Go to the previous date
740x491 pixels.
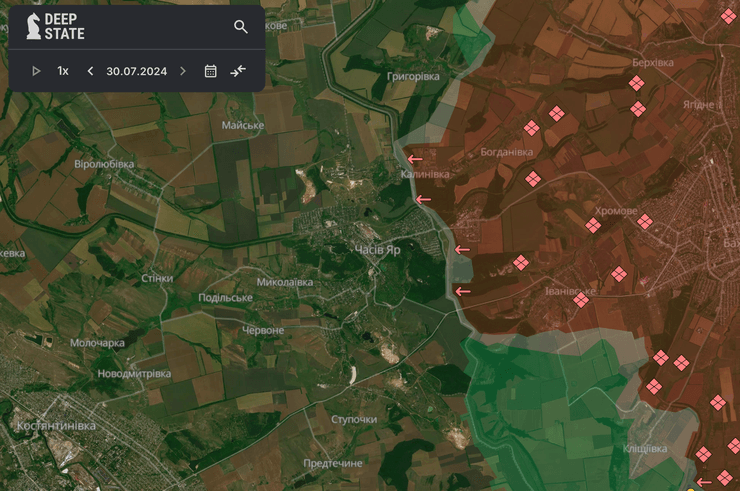tap(90, 71)
